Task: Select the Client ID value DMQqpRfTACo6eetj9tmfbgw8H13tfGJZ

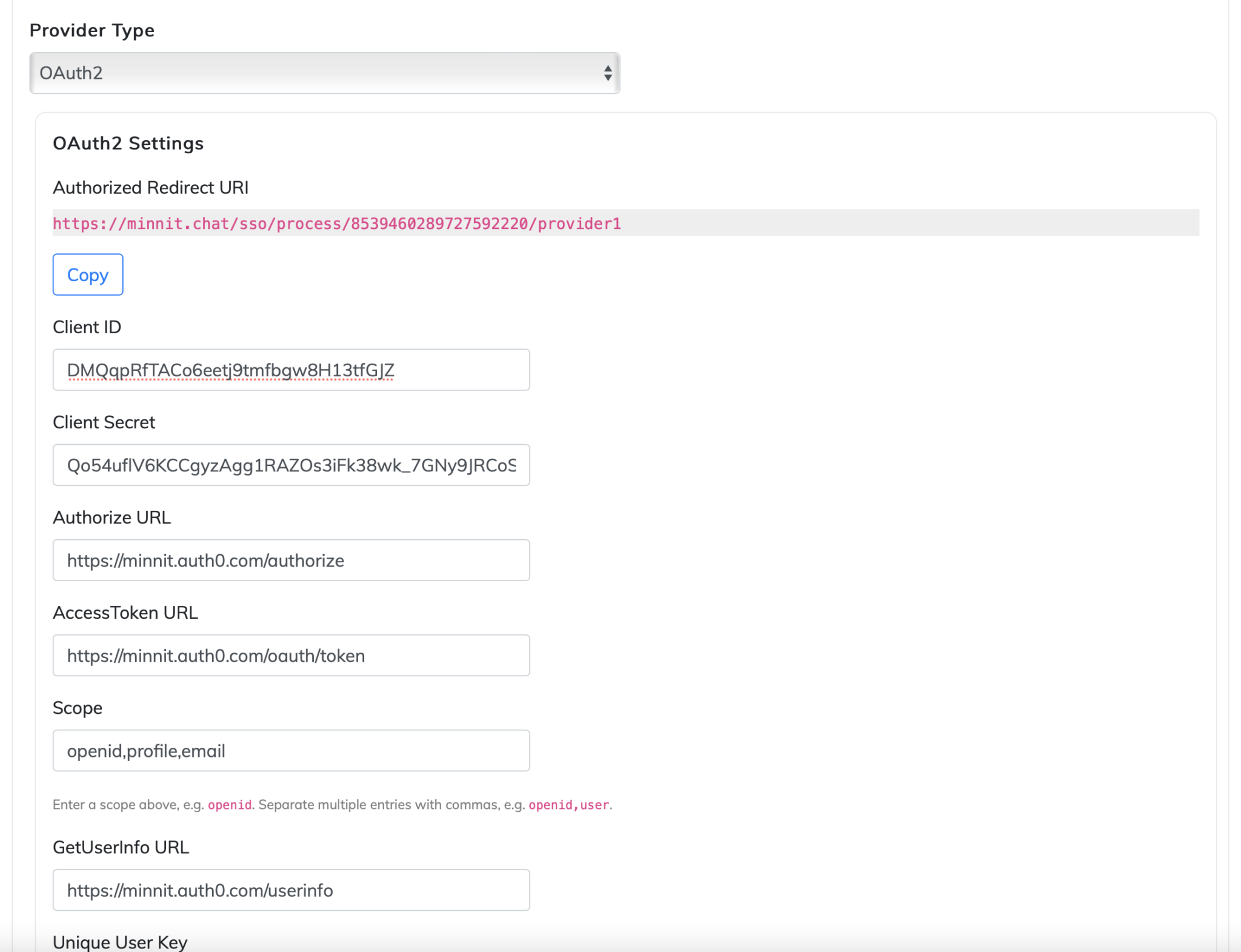Action: [230, 370]
